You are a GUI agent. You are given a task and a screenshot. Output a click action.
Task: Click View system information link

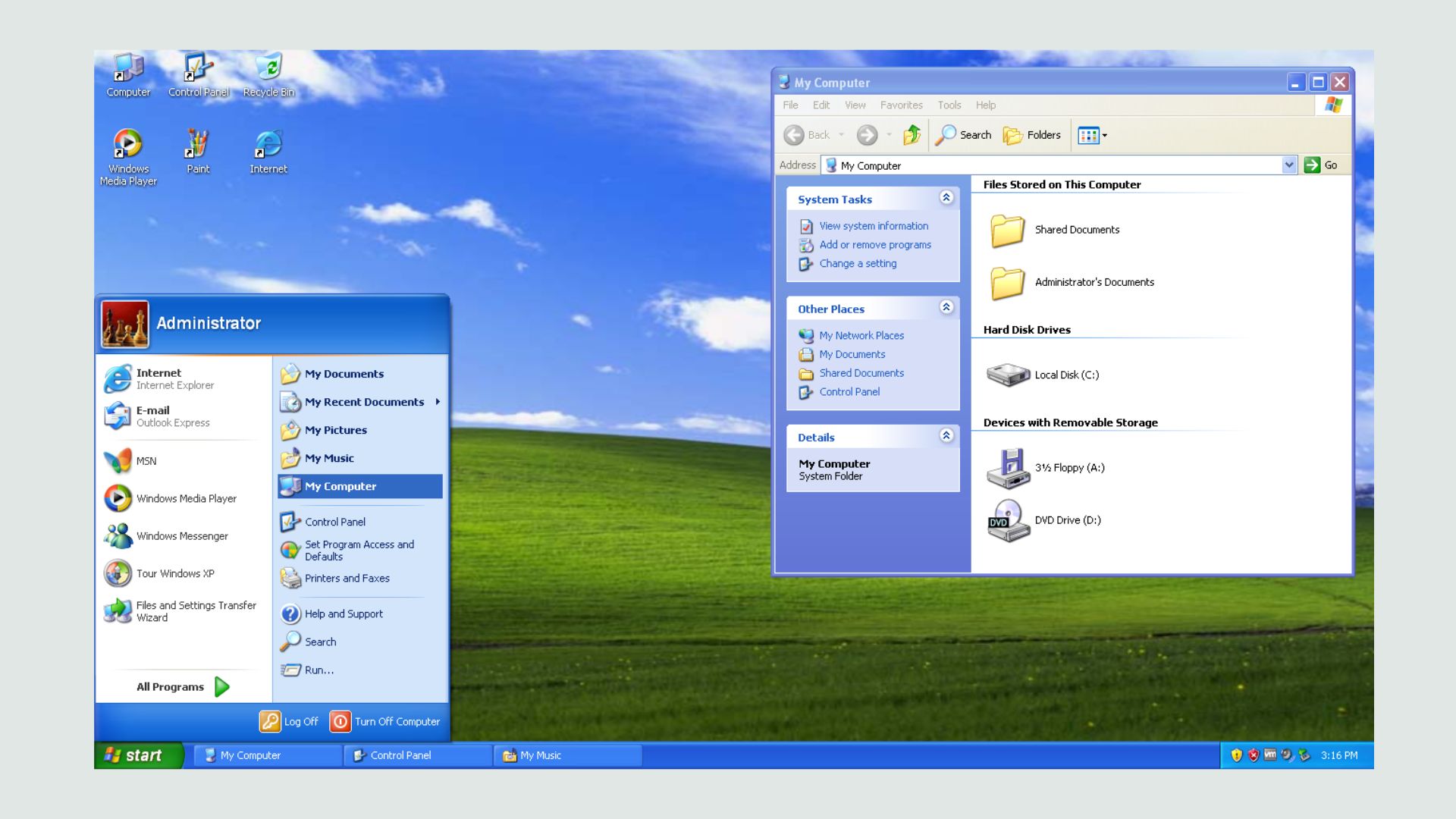tap(864, 226)
